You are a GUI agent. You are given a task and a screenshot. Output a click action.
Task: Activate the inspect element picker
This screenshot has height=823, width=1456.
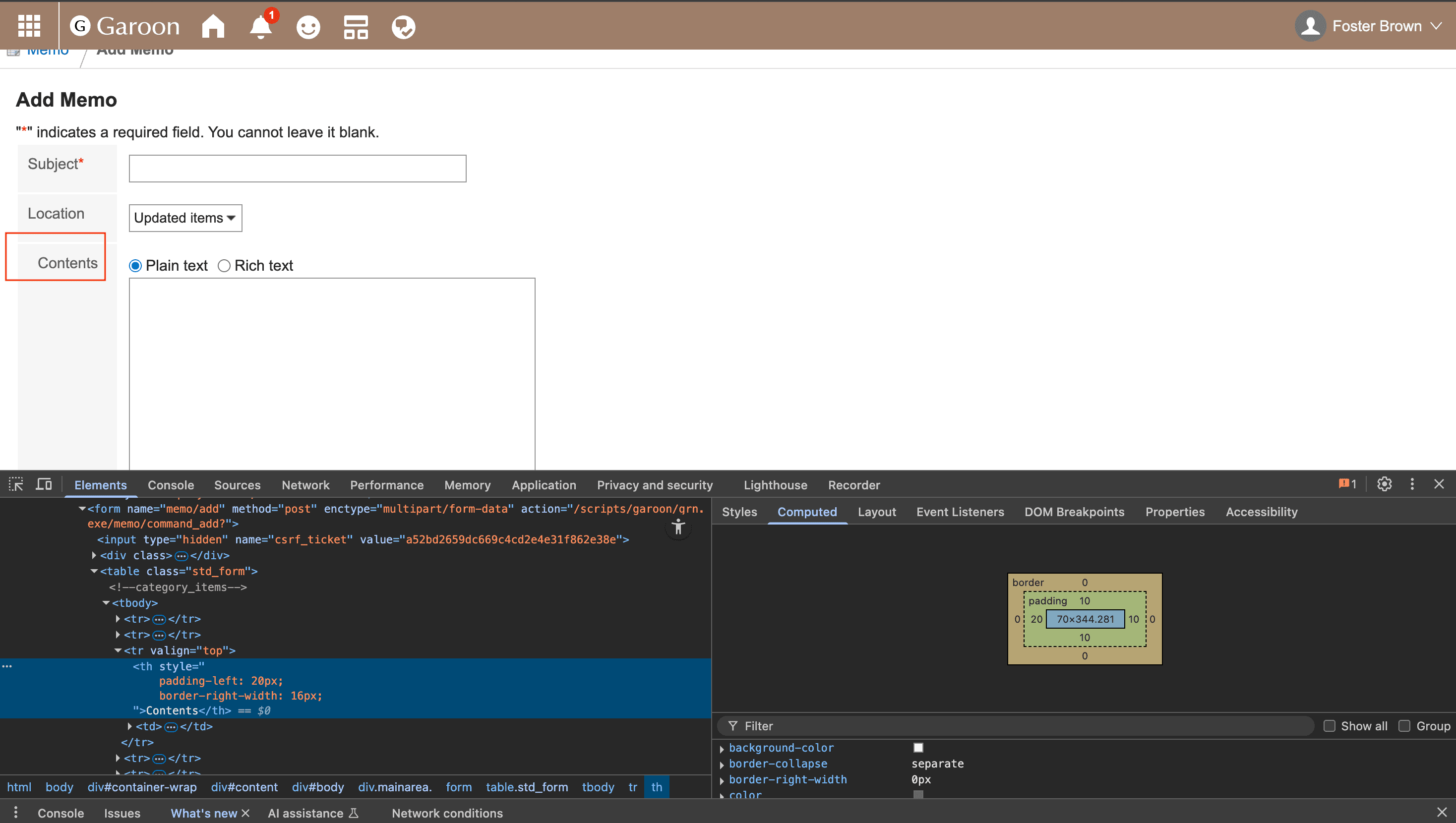pyautogui.click(x=16, y=484)
